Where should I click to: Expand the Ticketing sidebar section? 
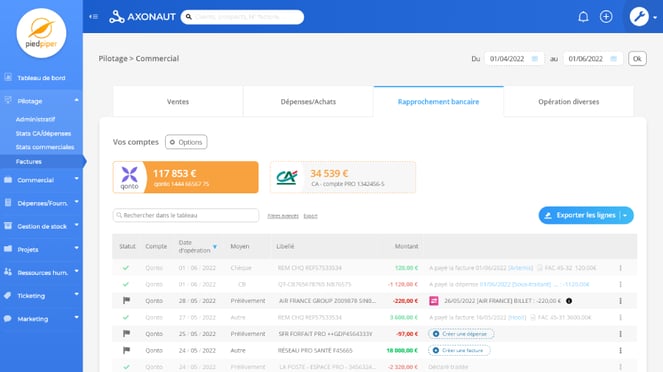coord(77,294)
